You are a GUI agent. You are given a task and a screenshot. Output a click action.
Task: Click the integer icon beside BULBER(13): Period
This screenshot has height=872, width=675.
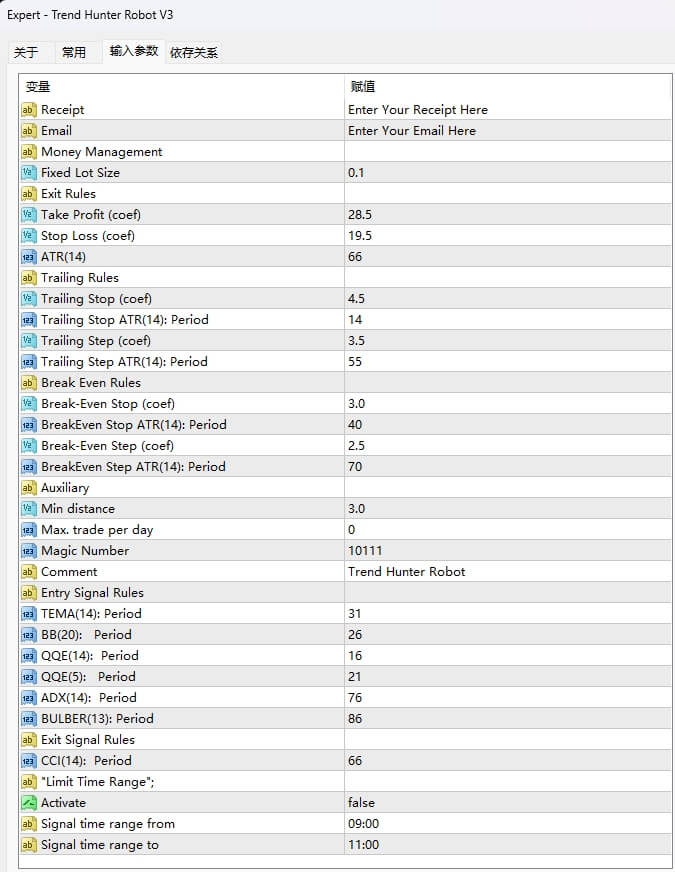[28, 719]
